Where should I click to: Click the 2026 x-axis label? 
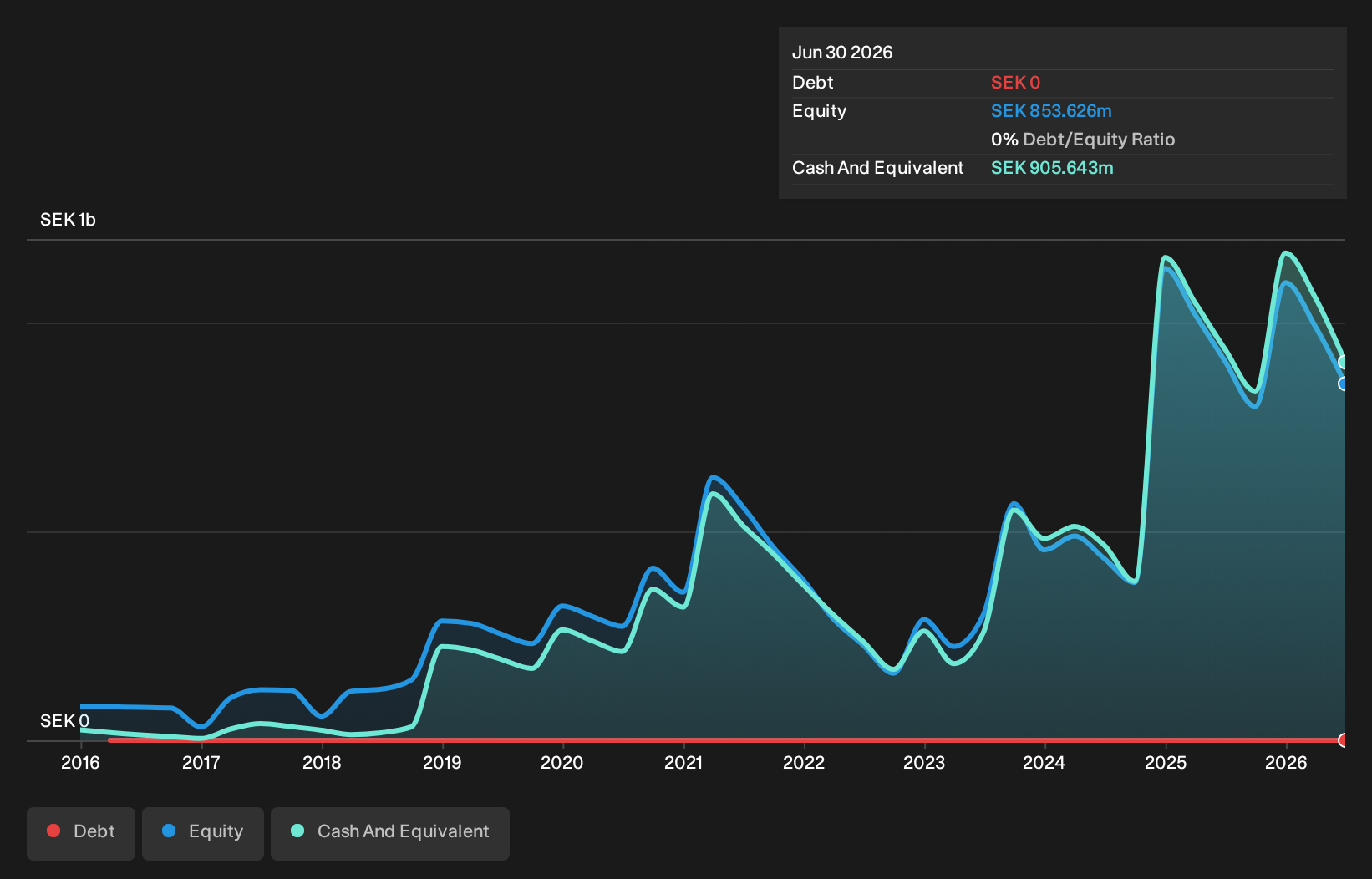1286,762
